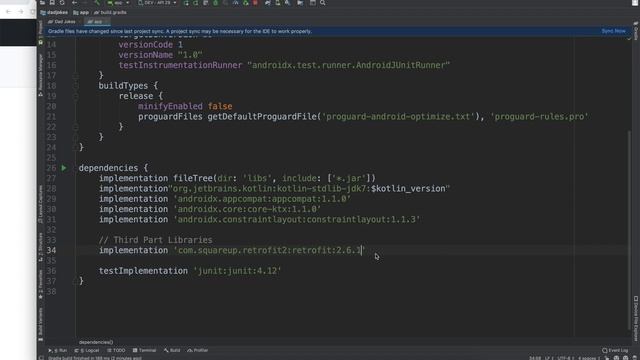Image resolution: width=640 pixels, height=360 pixels.
Task: Open the Device File Explorer side panel
Action: coord(636,318)
